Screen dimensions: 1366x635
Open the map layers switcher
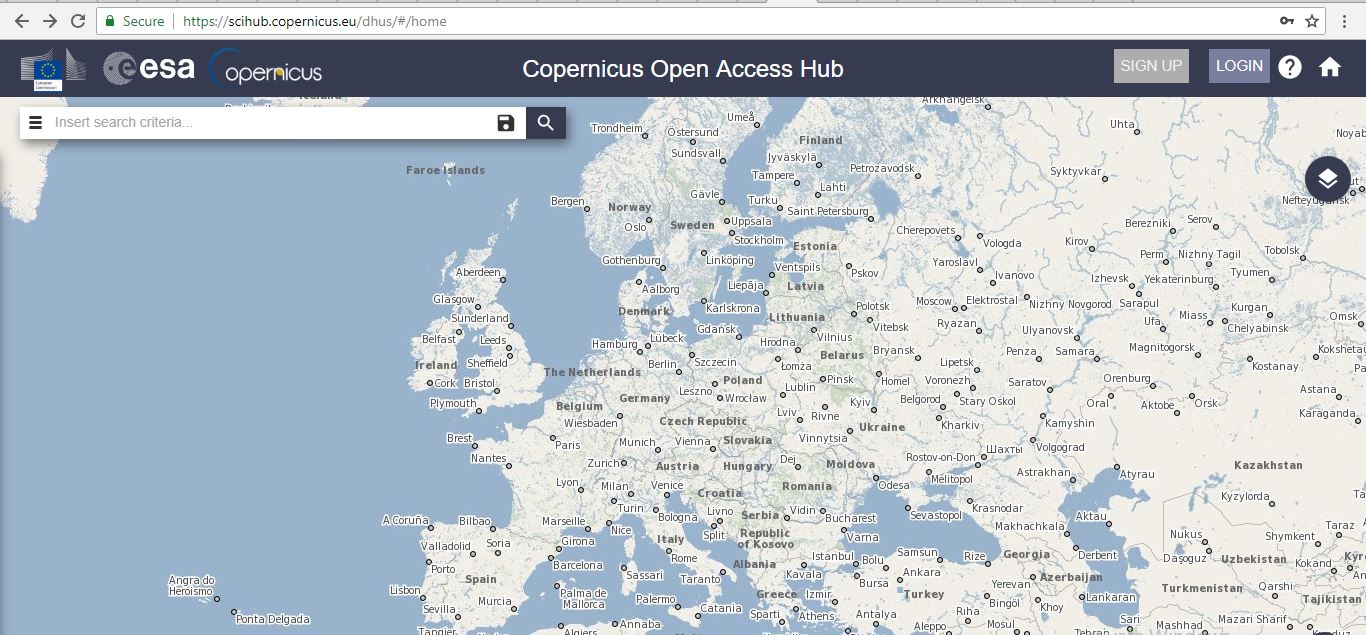tap(1328, 179)
